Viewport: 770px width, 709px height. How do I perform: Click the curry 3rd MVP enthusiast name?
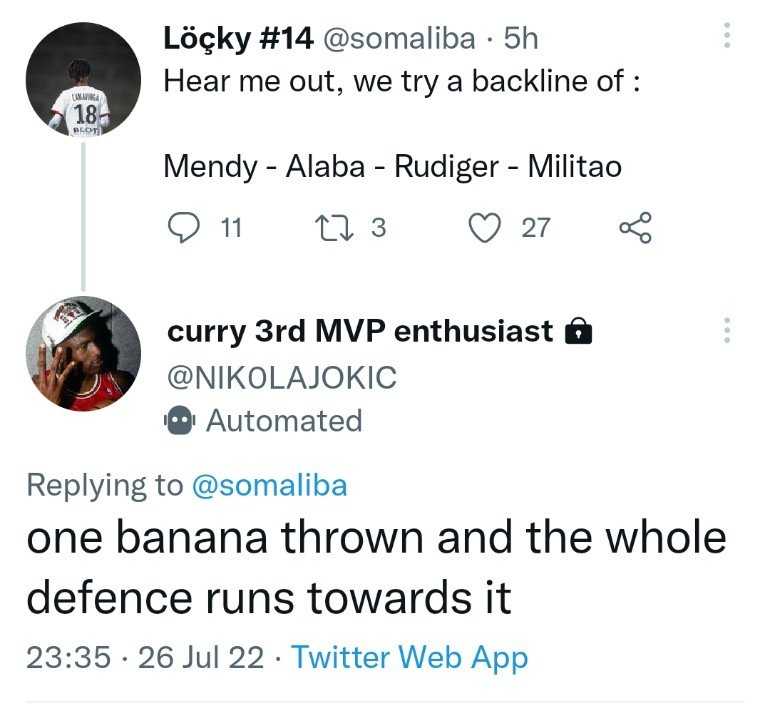point(360,331)
